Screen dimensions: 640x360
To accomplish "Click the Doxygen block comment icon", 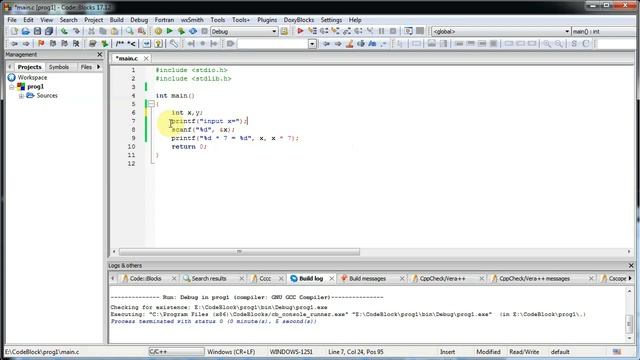I will click(x=120, y=44).
